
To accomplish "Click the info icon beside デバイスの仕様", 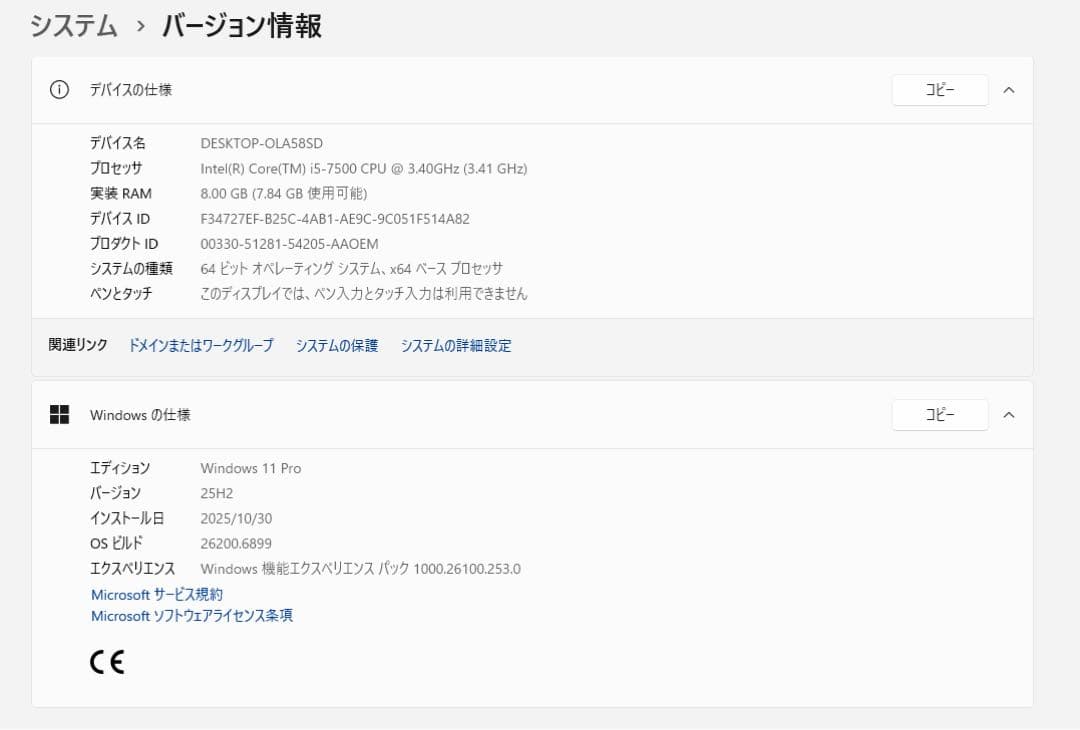I will [x=59, y=89].
